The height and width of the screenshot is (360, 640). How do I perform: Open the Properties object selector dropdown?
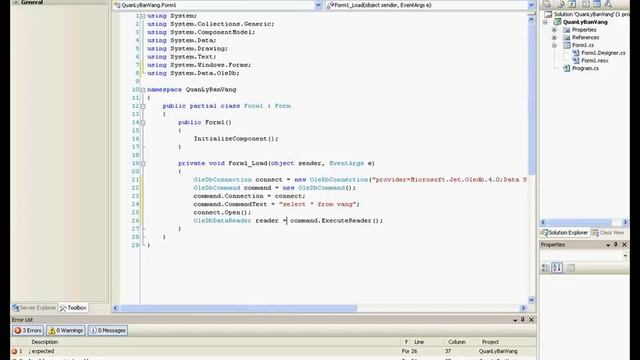625,256
